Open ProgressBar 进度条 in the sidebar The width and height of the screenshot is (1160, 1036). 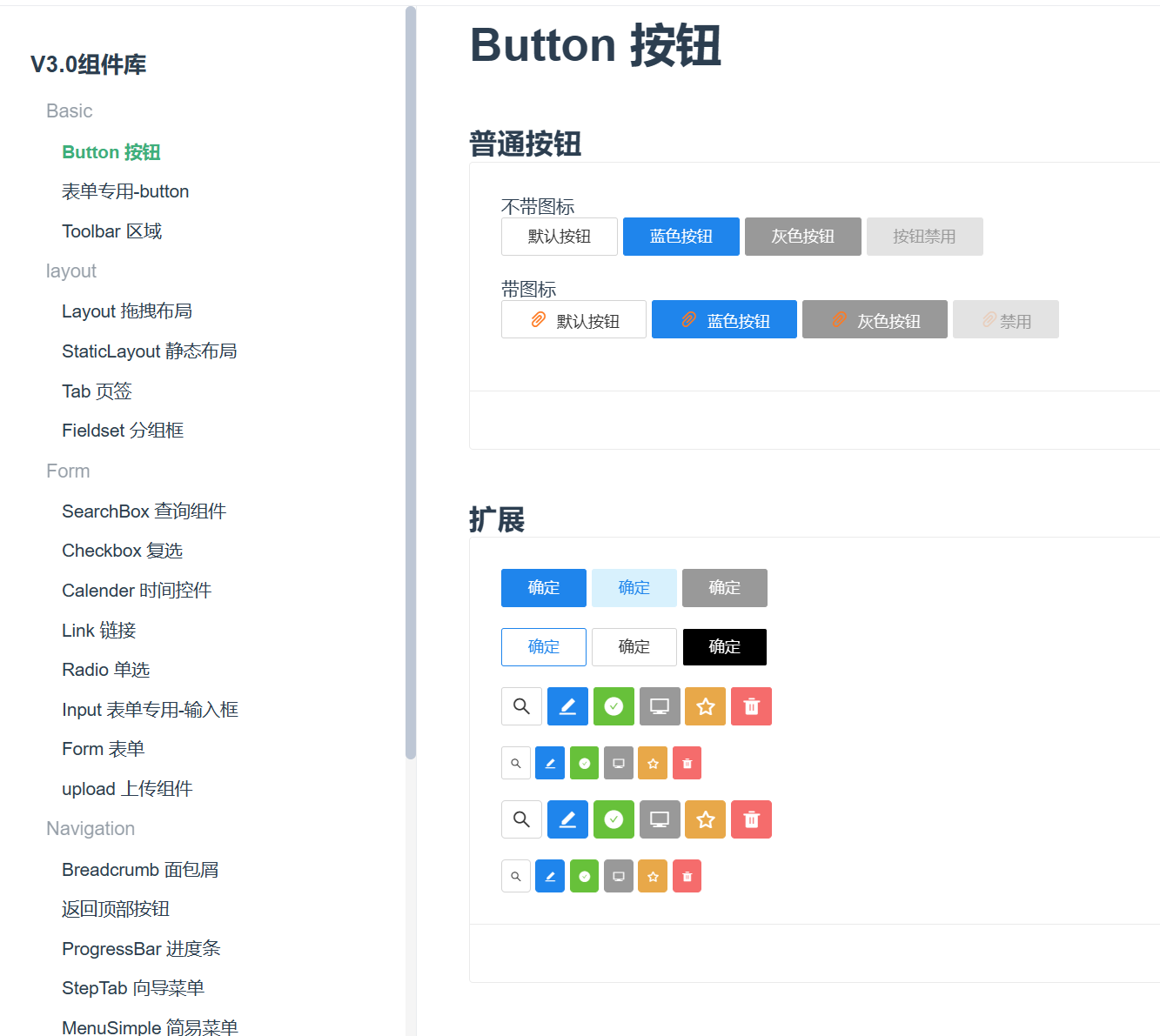[141, 949]
